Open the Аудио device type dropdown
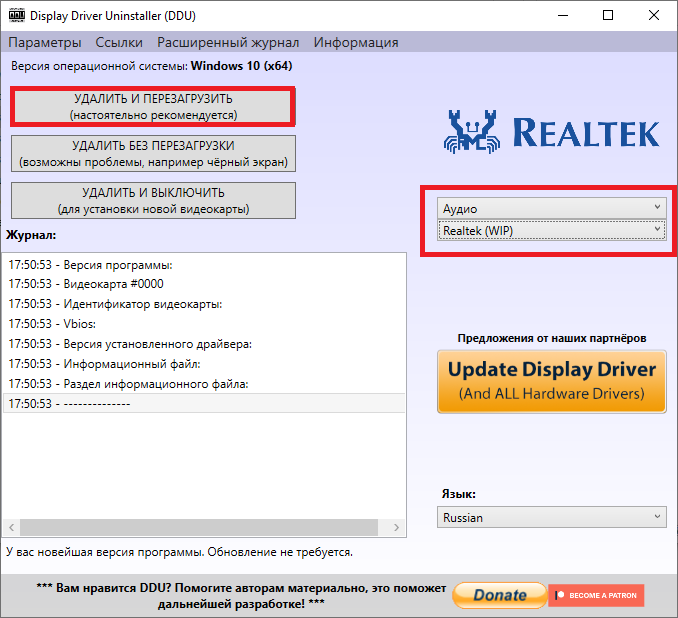 pyautogui.click(x=551, y=208)
